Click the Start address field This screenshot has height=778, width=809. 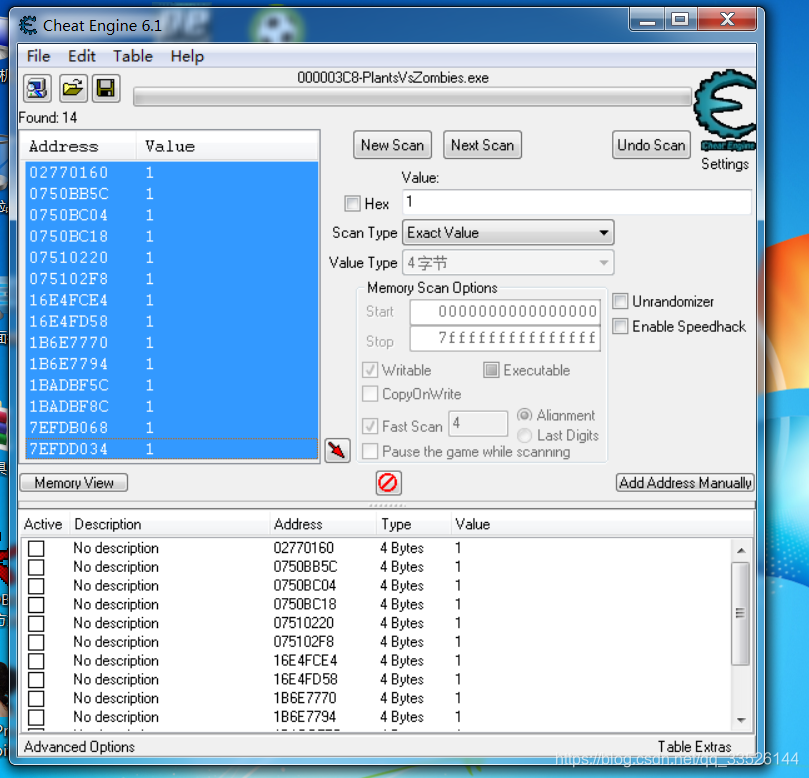505,311
